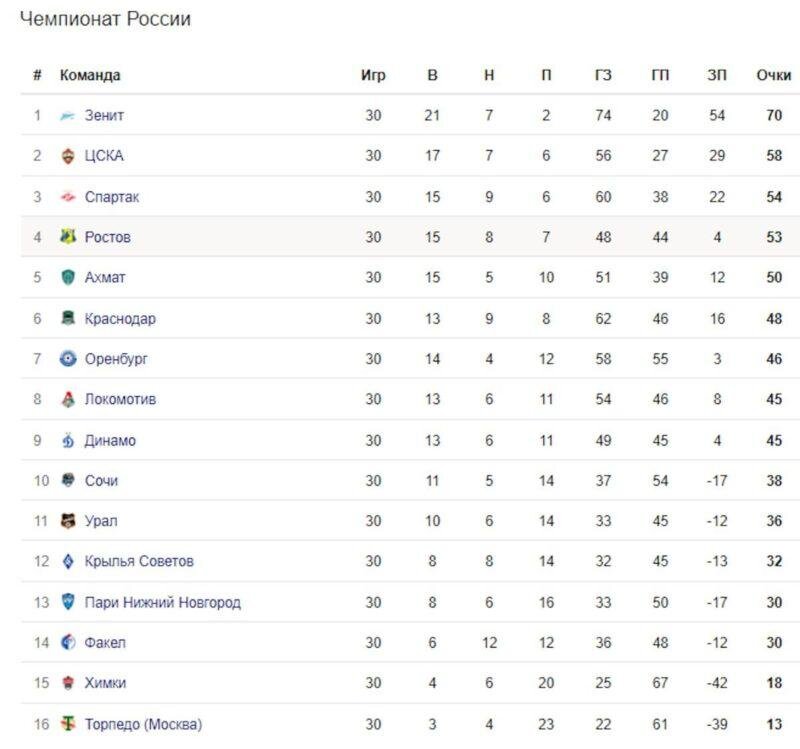Click the Spartak logo icon

(x=68, y=196)
